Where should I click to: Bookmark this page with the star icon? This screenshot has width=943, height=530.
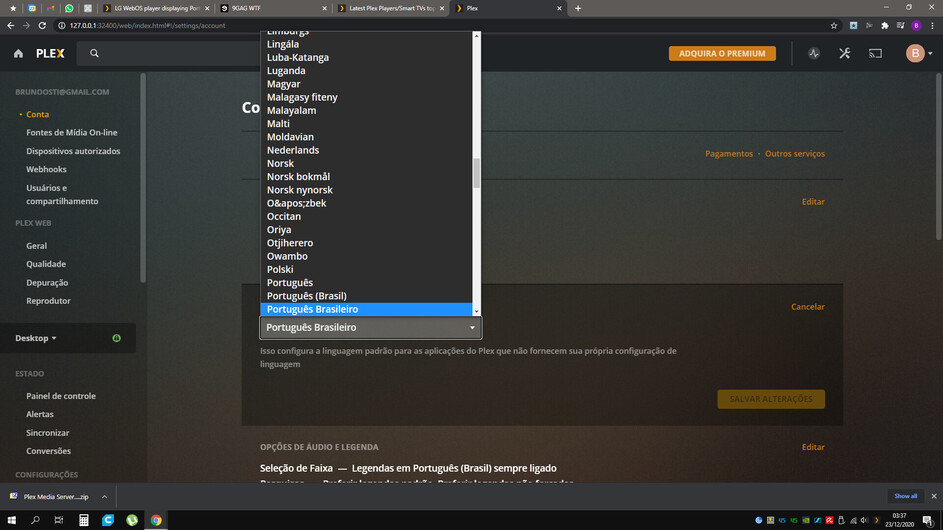pyautogui.click(x=834, y=25)
